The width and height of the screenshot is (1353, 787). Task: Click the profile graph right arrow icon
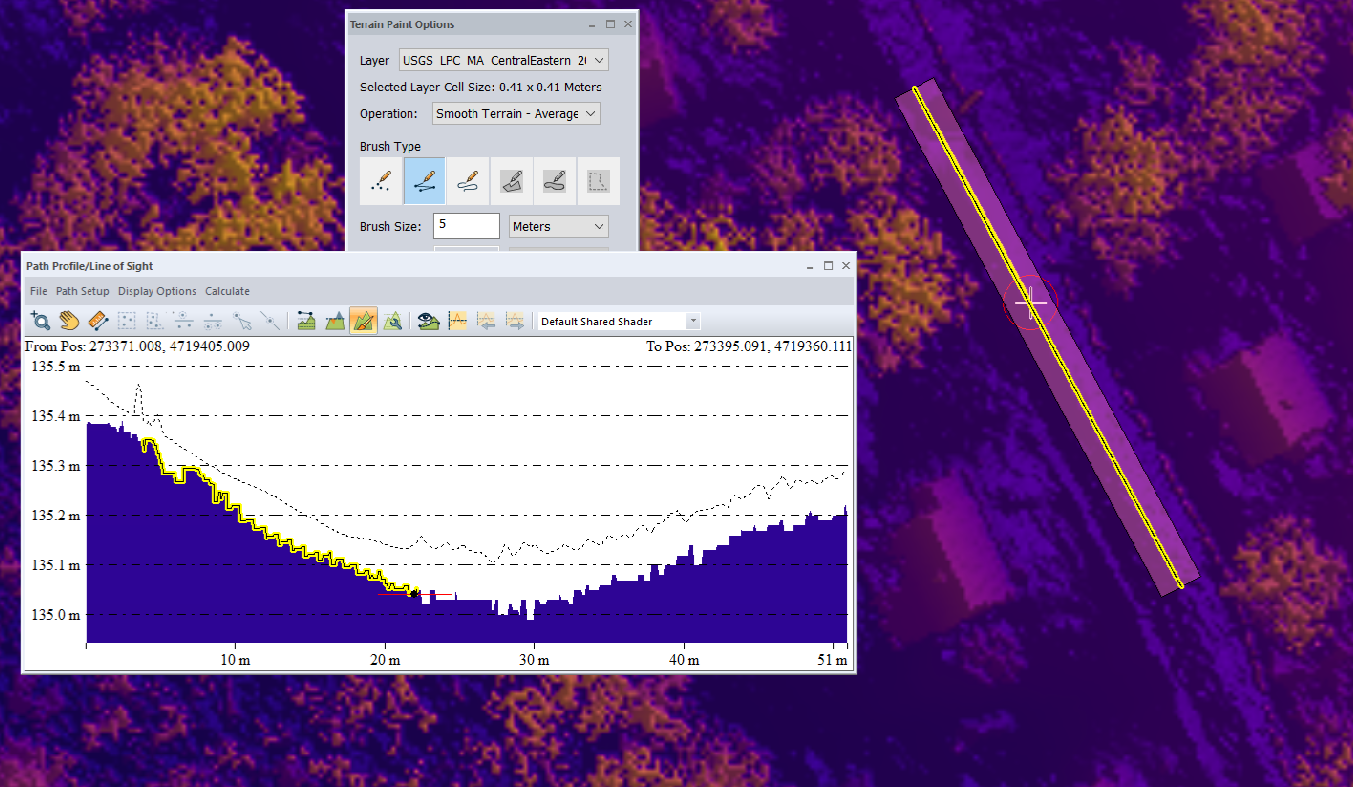tap(515, 321)
